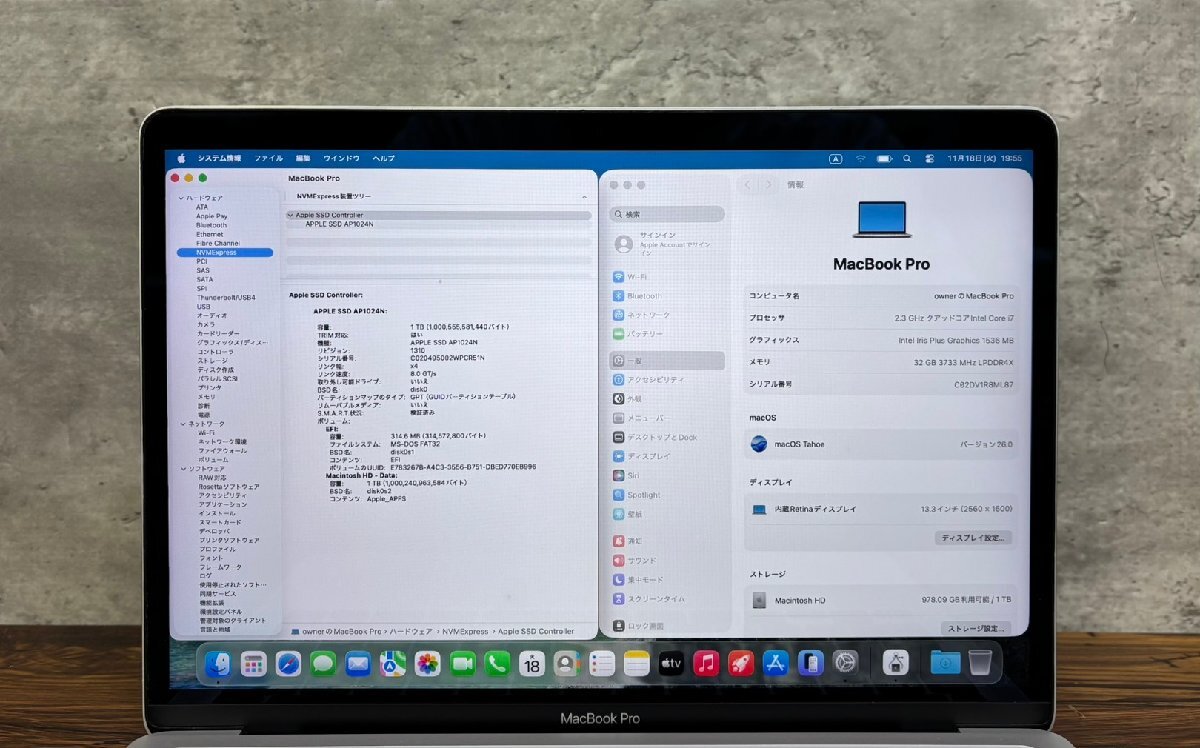Open Mail from the Dock
This screenshot has height=748, width=1200.
pyautogui.click(x=358, y=663)
